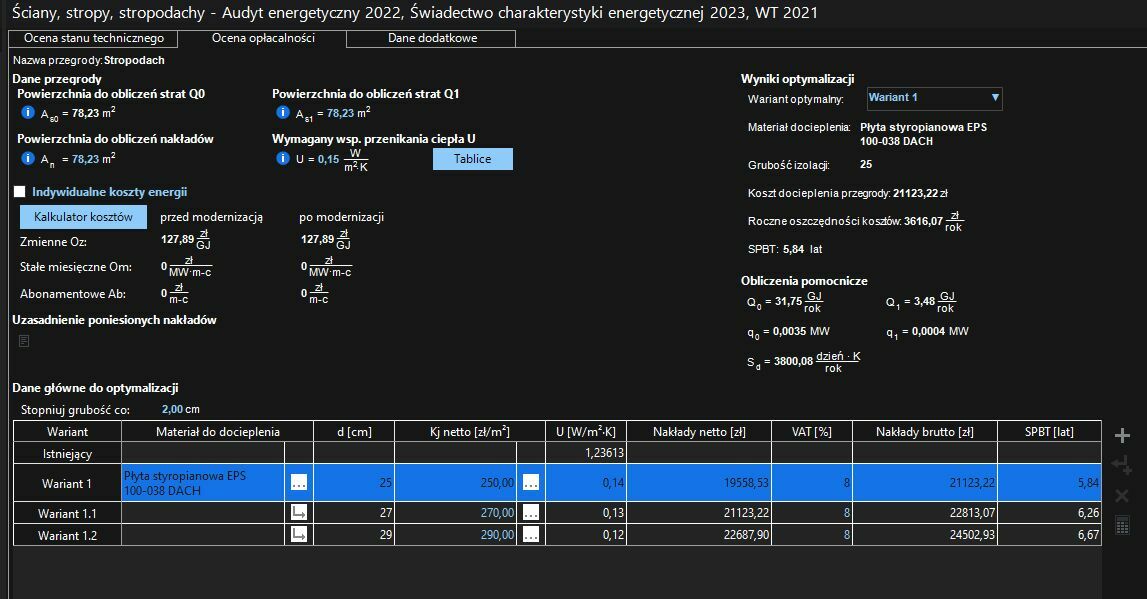1147x599 pixels.
Task: Click the Materiał do docieplenia column header
Action: (217, 432)
